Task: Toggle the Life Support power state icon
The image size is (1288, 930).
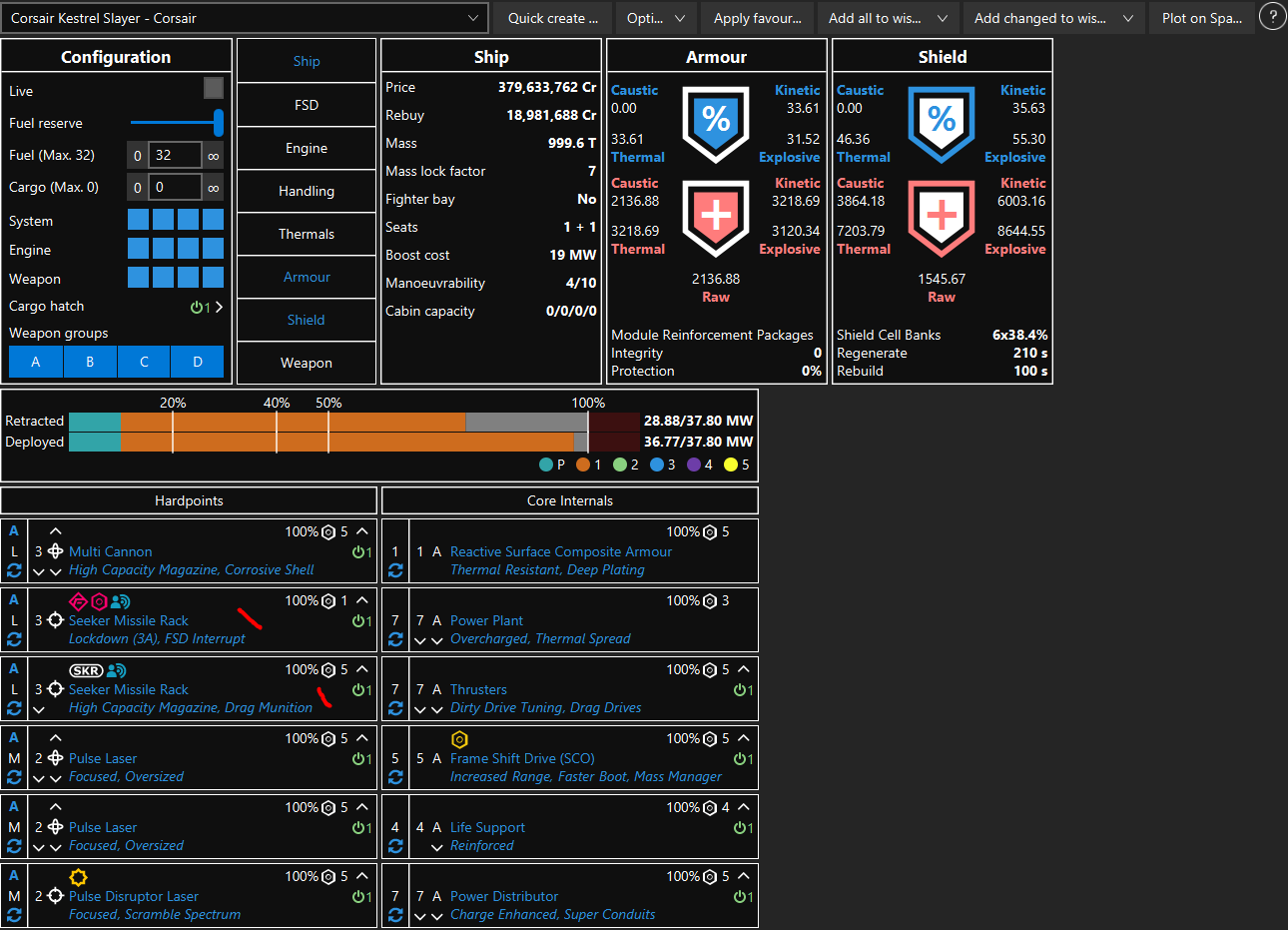Action: click(x=744, y=828)
